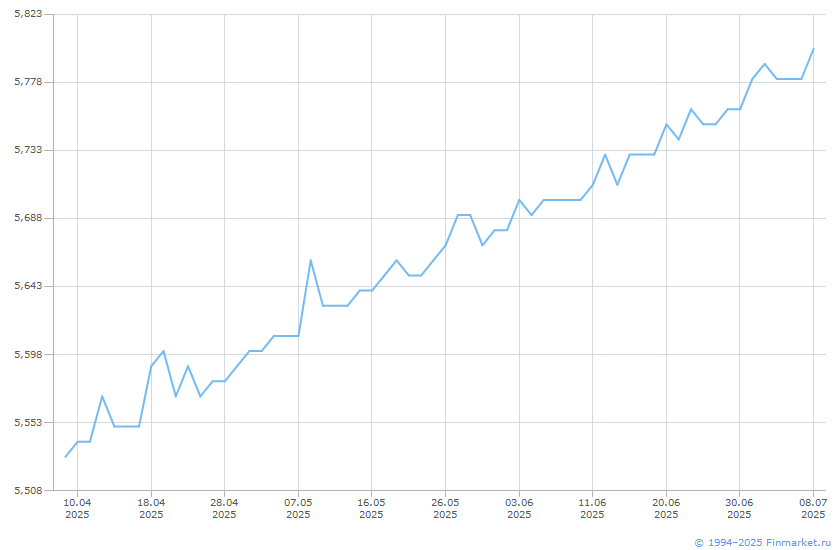This screenshot has width=840, height=550.
Task: Click the 28.04 2025 date label
Action: [224, 509]
